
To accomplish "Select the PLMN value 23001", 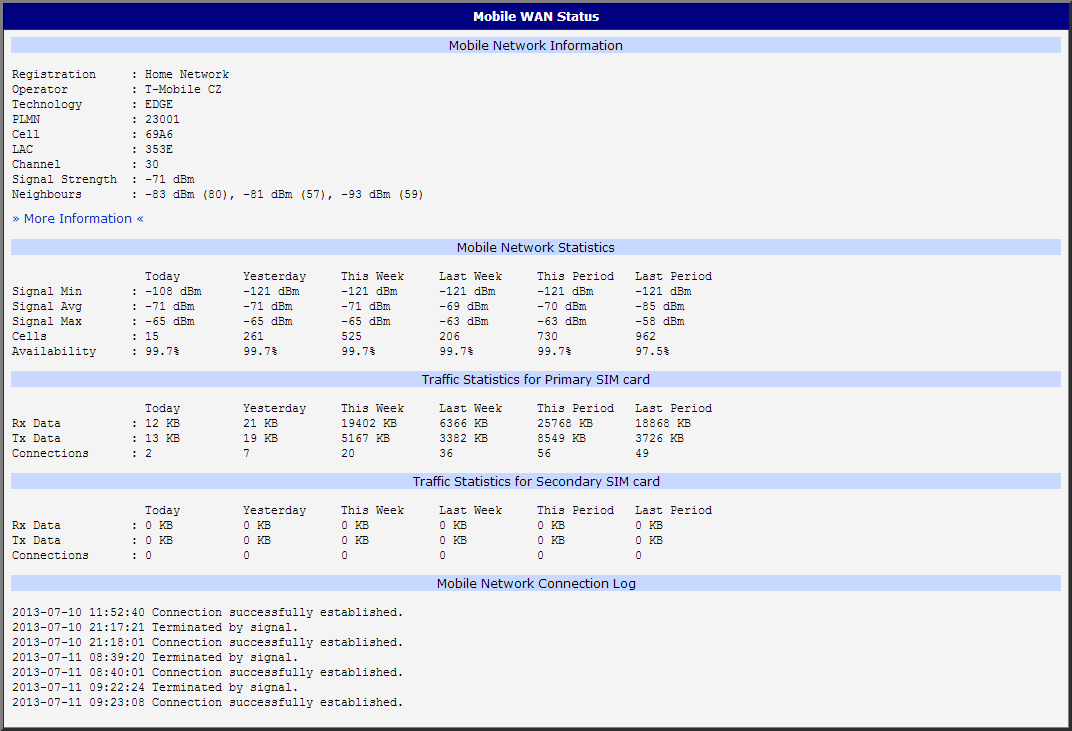I will pyautogui.click(x=162, y=120).
